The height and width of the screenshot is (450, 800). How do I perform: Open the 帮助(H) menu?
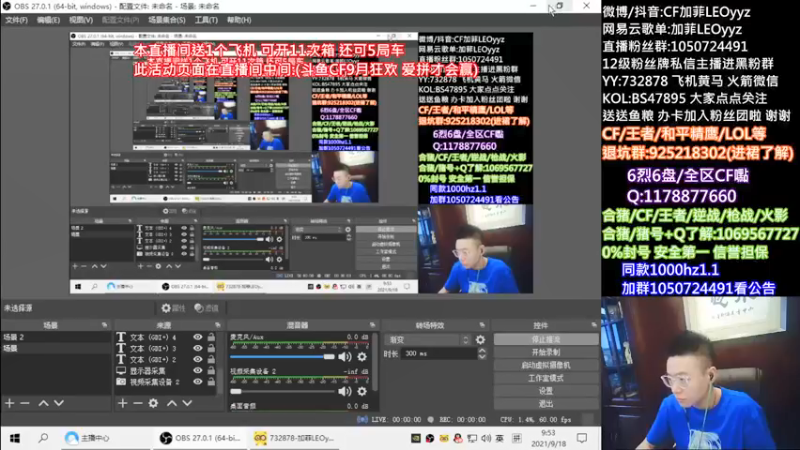239,20
